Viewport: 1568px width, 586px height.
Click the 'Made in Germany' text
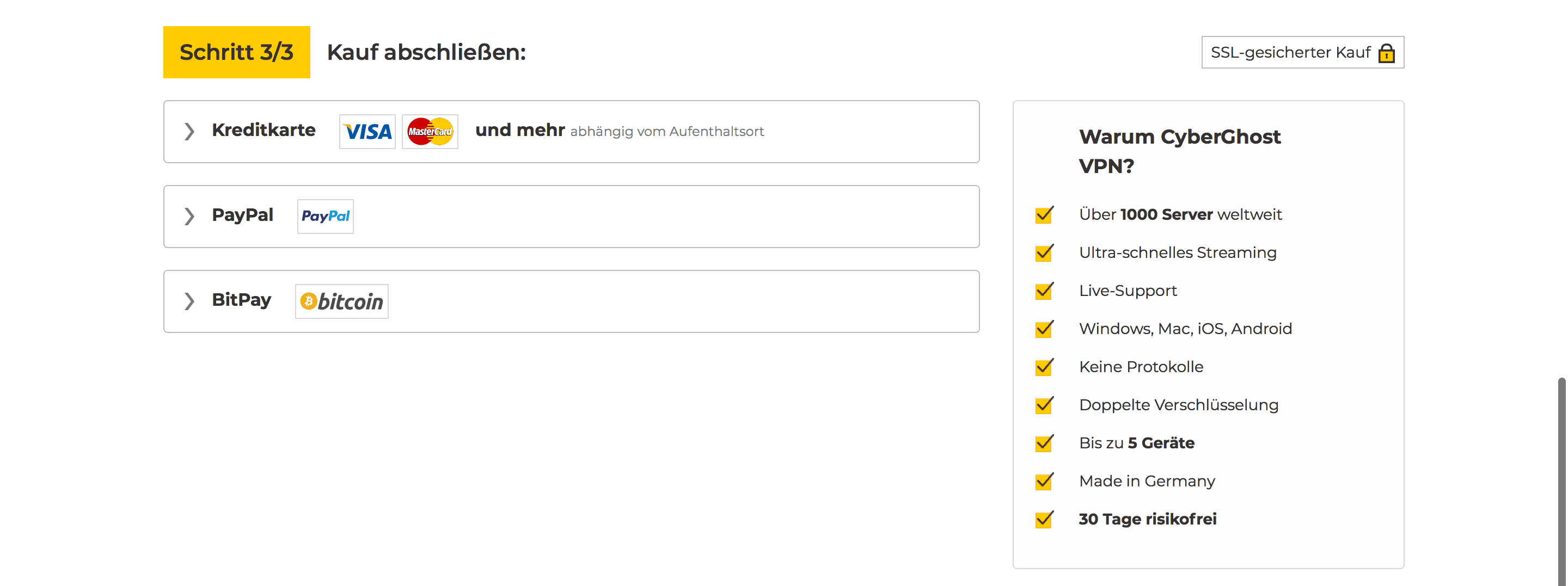tap(1147, 482)
